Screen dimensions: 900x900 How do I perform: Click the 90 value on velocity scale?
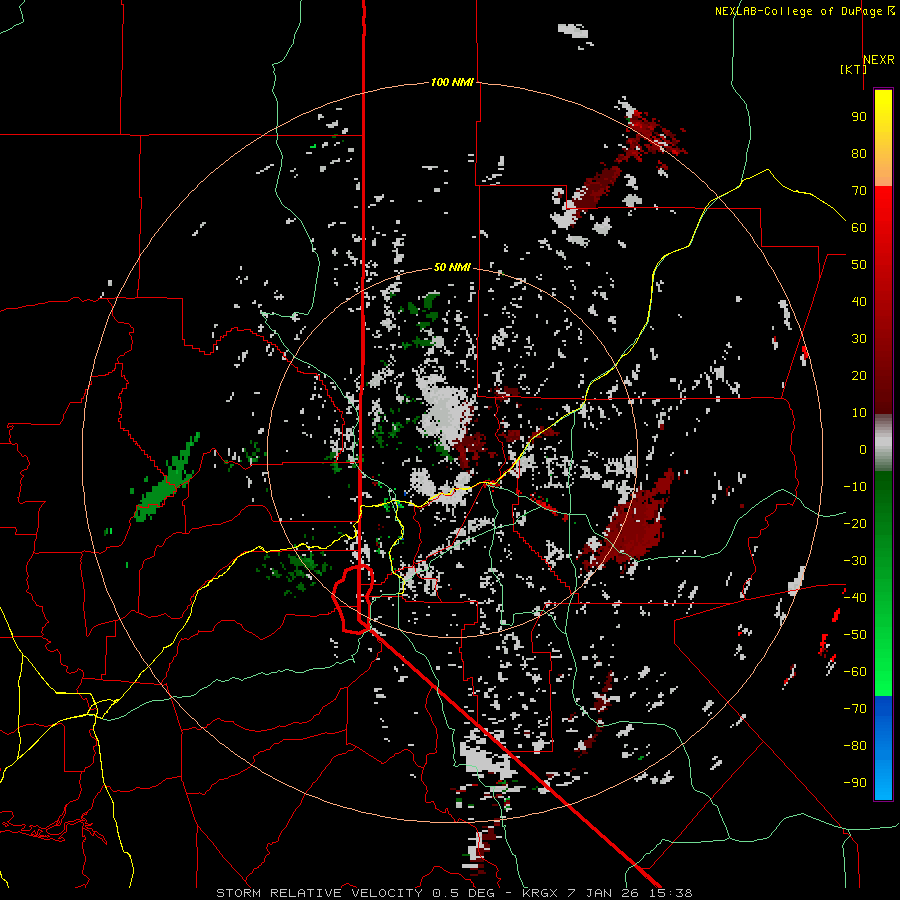(x=859, y=117)
